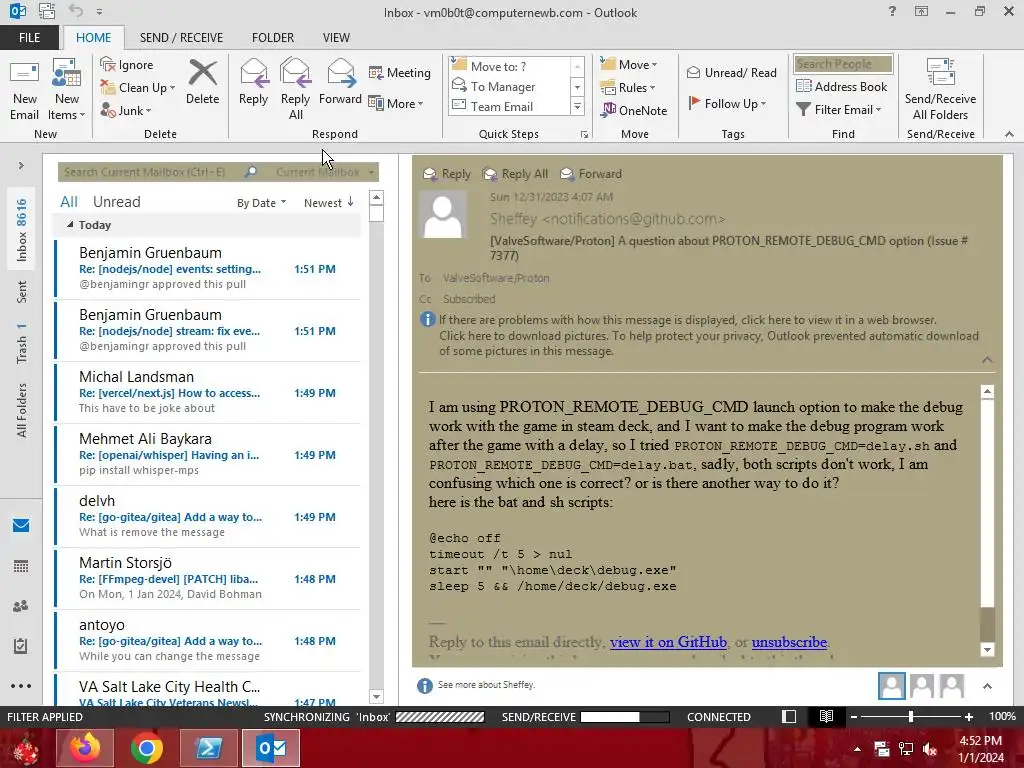Filter by Unread messages
The width and height of the screenshot is (1024, 768).
[x=116, y=202]
